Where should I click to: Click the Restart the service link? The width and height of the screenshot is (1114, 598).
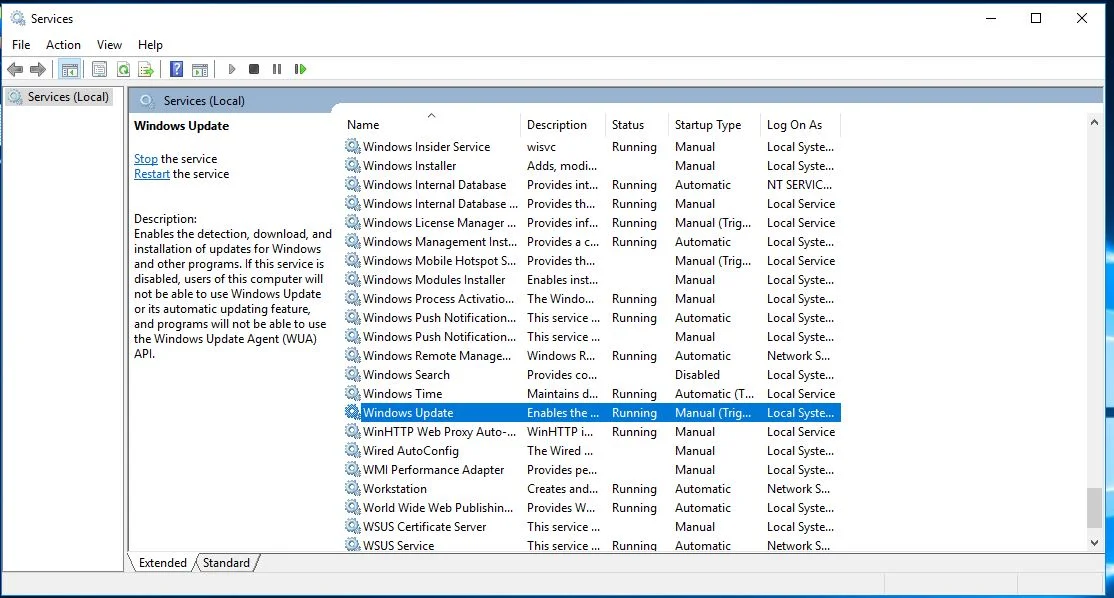click(152, 174)
